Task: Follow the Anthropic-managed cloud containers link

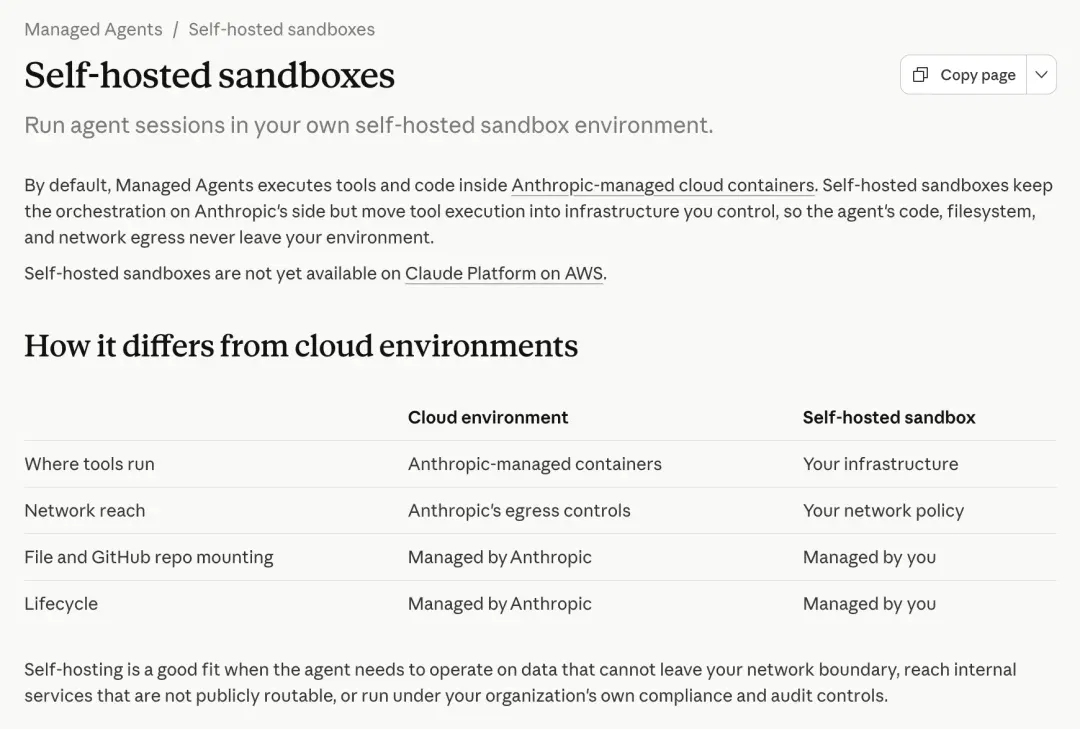Action: (663, 185)
